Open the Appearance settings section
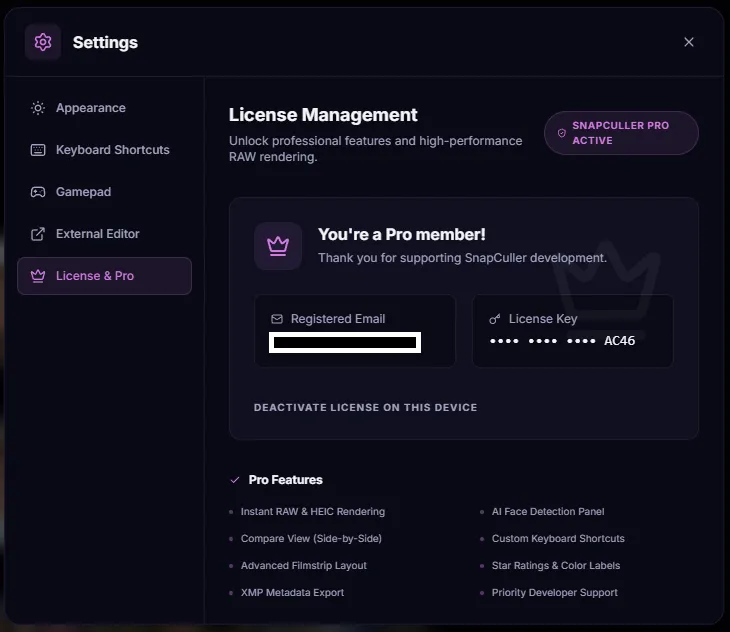Screen dimensions: 730x632 click(105, 108)
